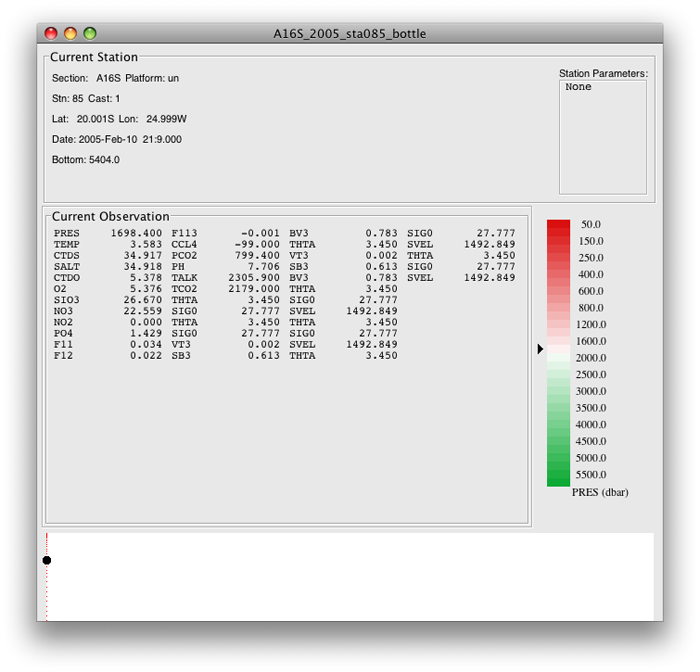
Task: Click the 250.0 color bar label
Action: click(591, 258)
